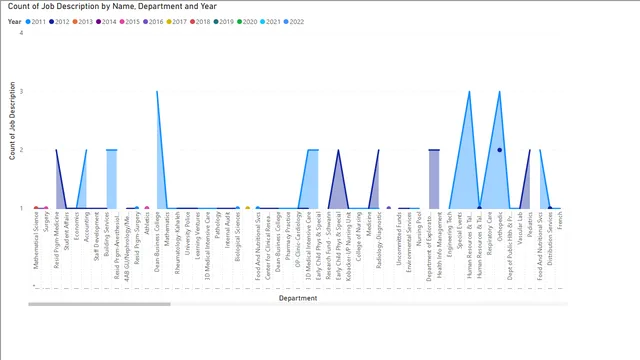Viewport: 640px width, 360px height.
Task: Select the Kobacker-UP Nursing Unit label
Action: pos(349,246)
